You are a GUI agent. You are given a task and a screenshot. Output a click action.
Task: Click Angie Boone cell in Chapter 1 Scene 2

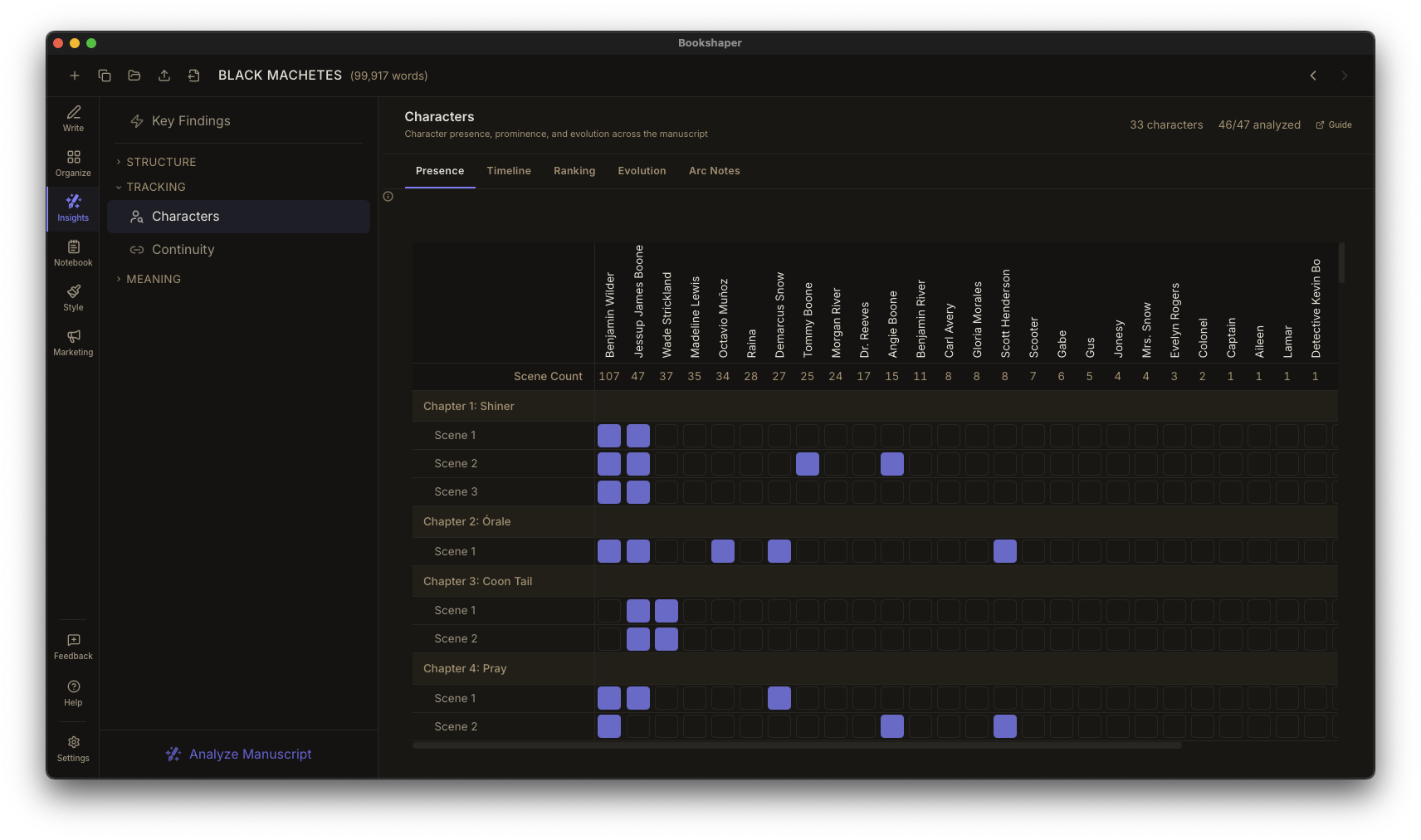tap(892, 464)
